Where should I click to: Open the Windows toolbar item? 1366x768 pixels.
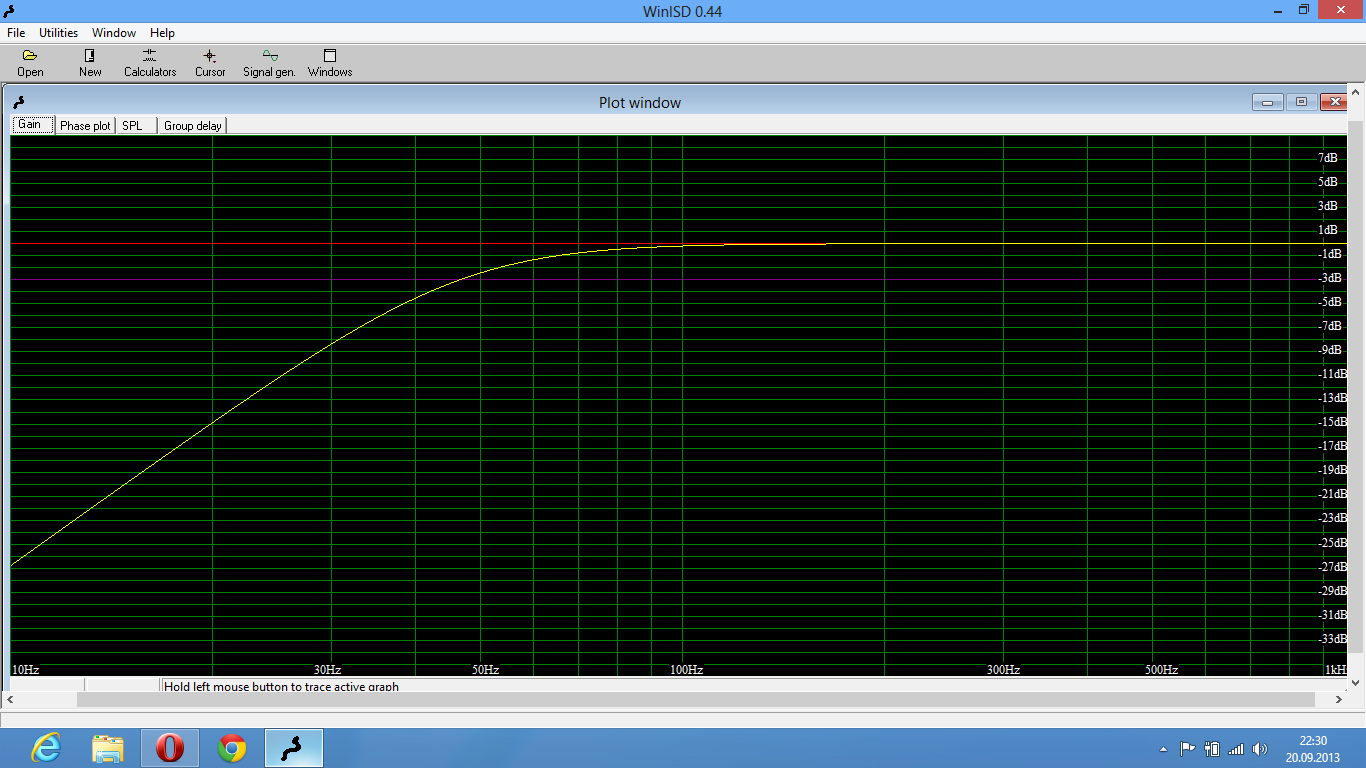pos(330,63)
